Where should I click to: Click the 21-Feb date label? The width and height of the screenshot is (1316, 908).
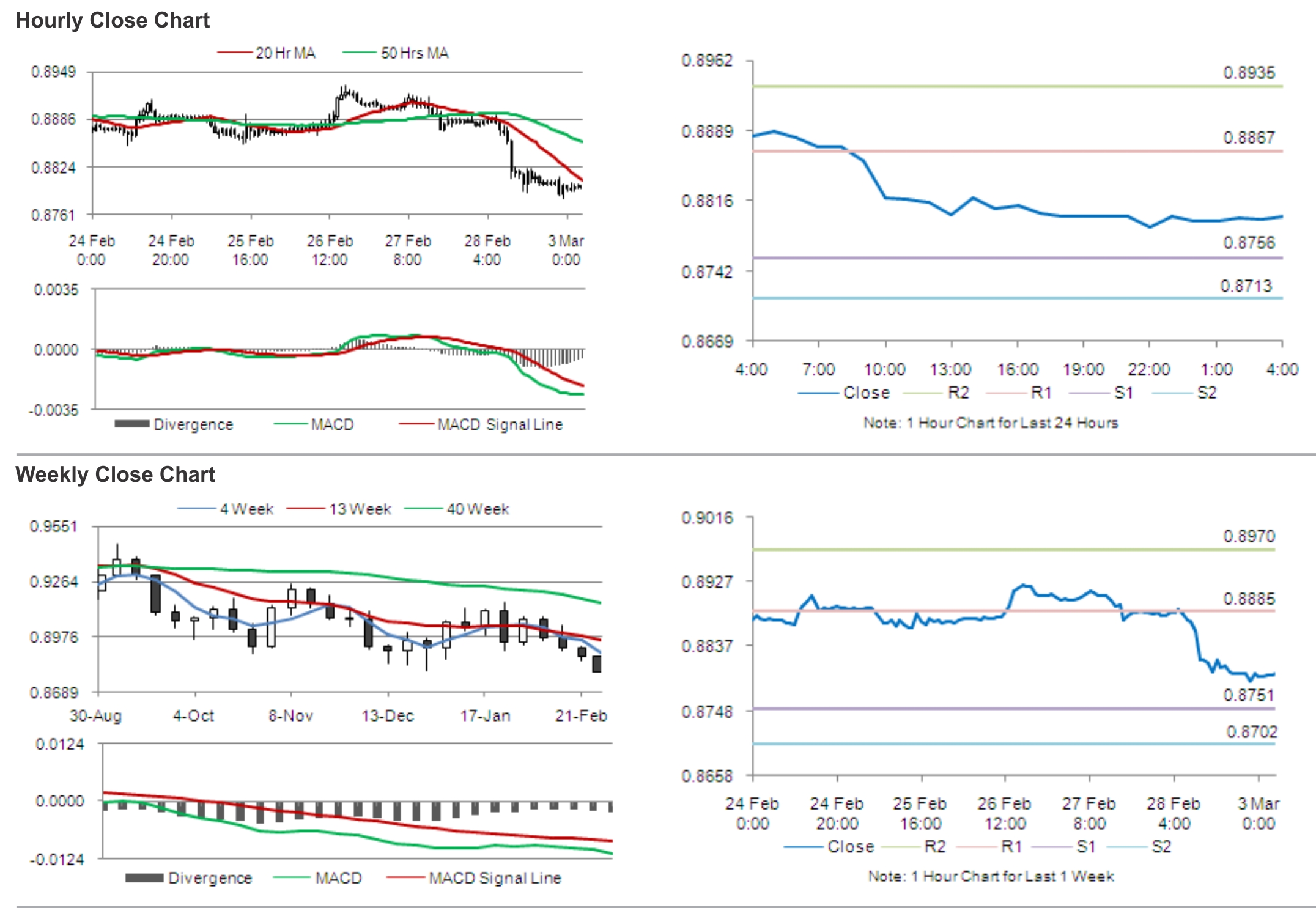tap(581, 716)
